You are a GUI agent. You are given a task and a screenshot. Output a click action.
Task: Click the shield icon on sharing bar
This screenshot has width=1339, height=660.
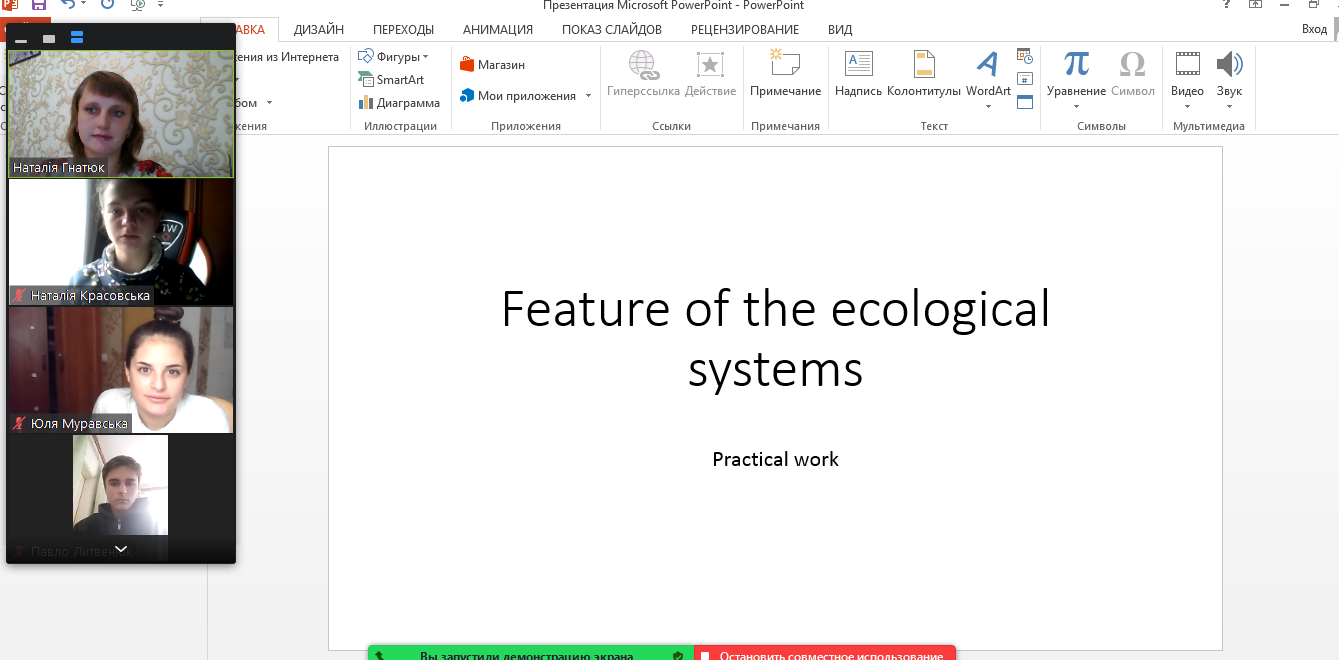click(678, 656)
